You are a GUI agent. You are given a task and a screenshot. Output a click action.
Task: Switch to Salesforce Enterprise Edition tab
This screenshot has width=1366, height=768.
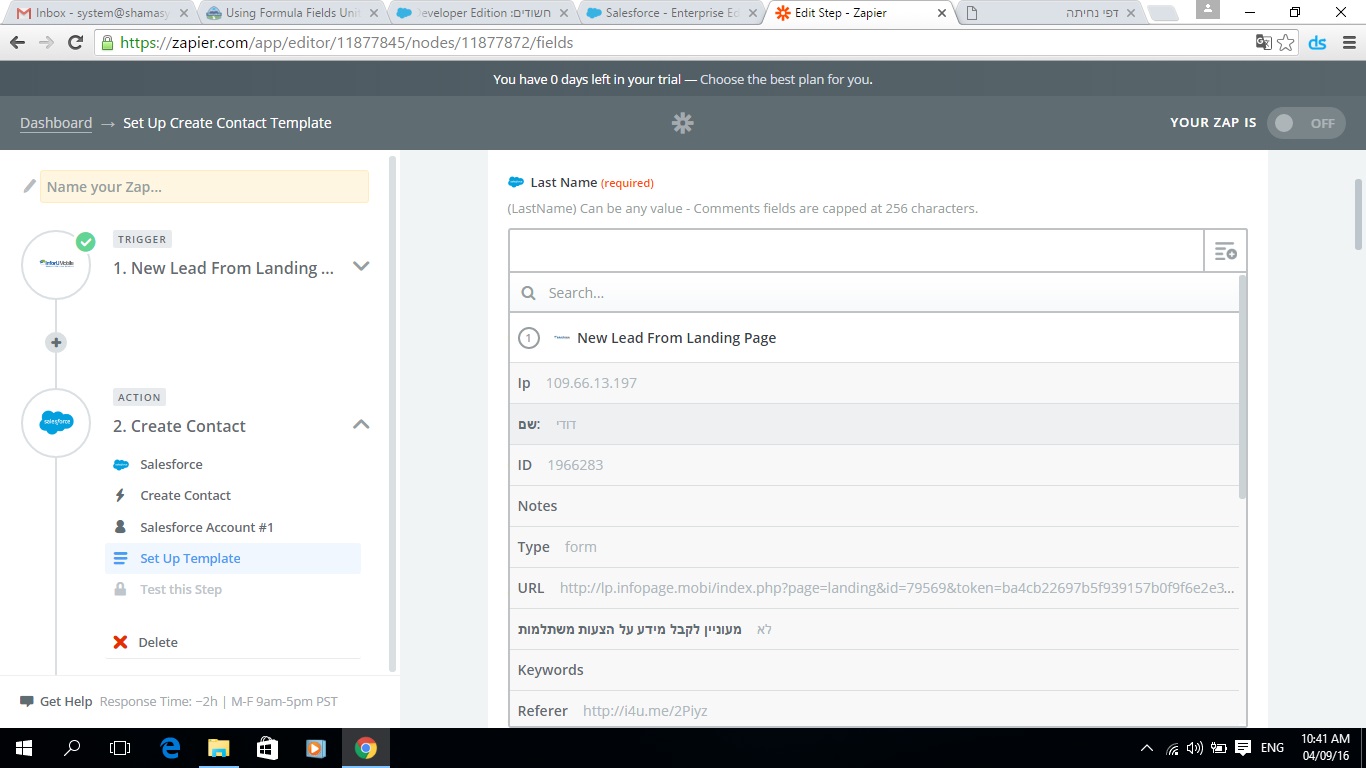672,13
